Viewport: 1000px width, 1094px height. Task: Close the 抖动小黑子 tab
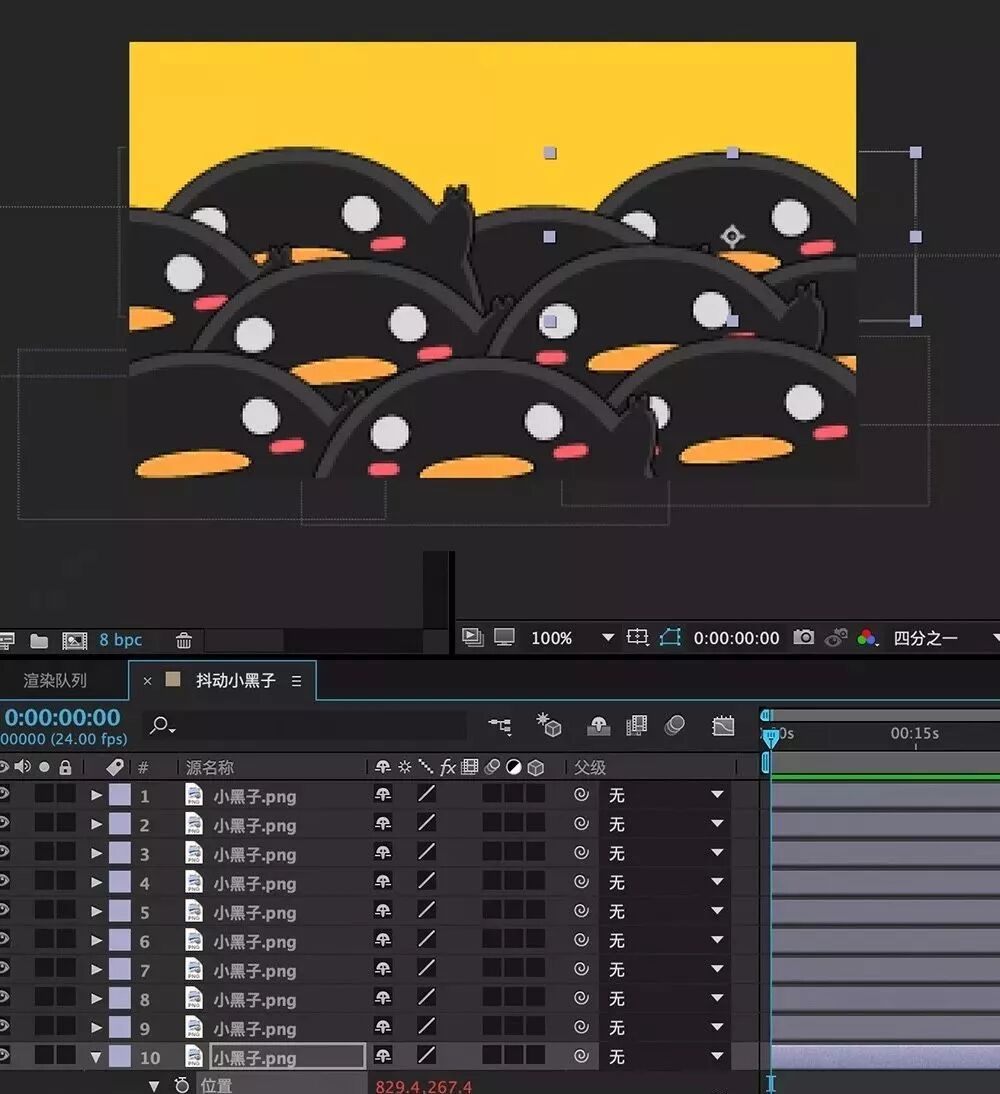pyautogui.click(x=147, y=681)
